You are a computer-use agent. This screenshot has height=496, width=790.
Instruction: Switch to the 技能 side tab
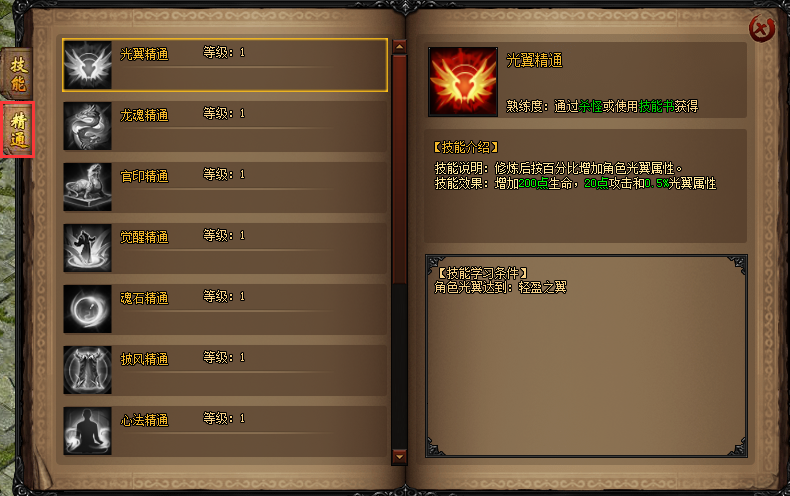point(18,74)
